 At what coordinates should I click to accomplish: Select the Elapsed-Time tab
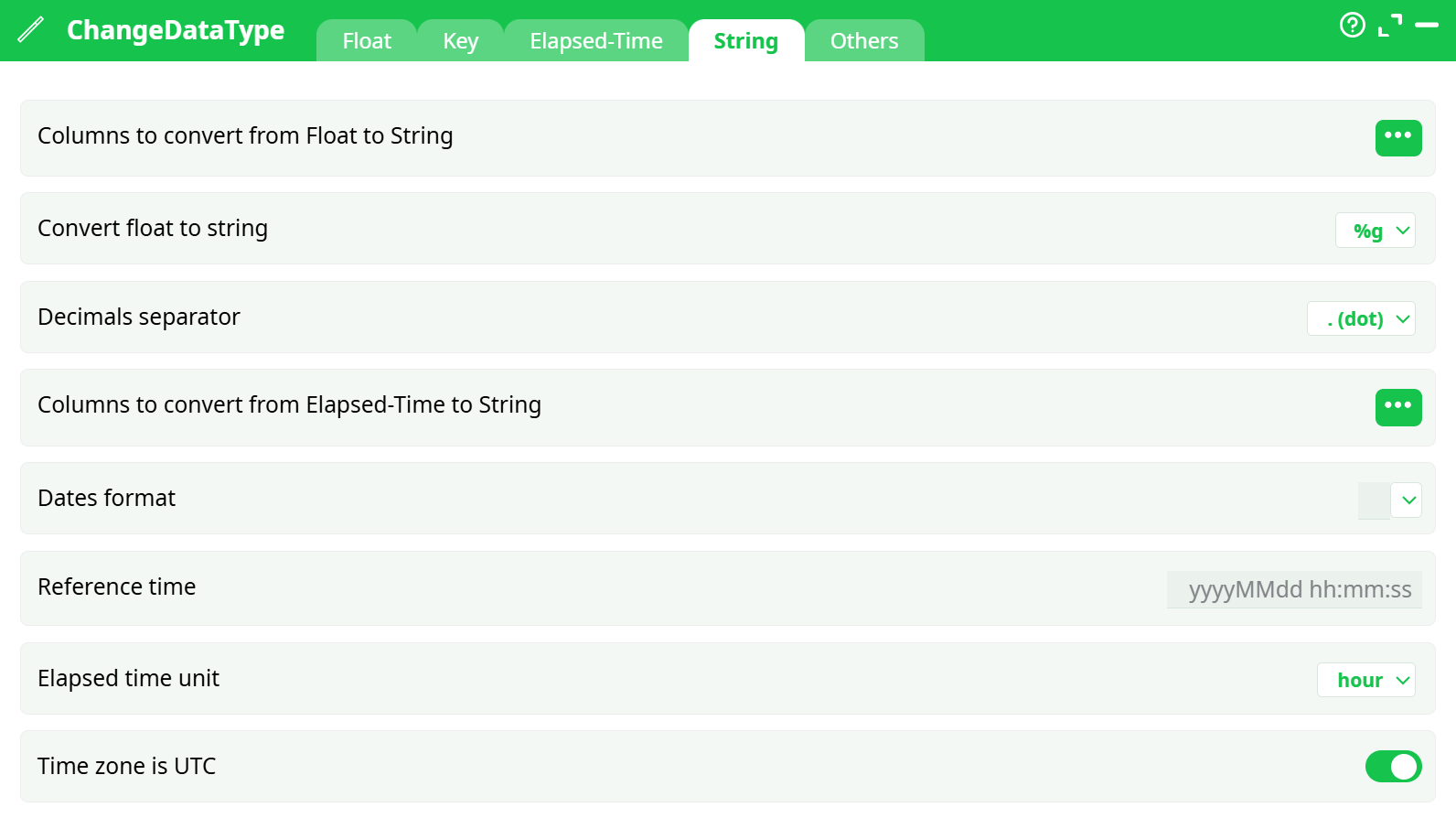pyautogui.click(x=595, y=40)
